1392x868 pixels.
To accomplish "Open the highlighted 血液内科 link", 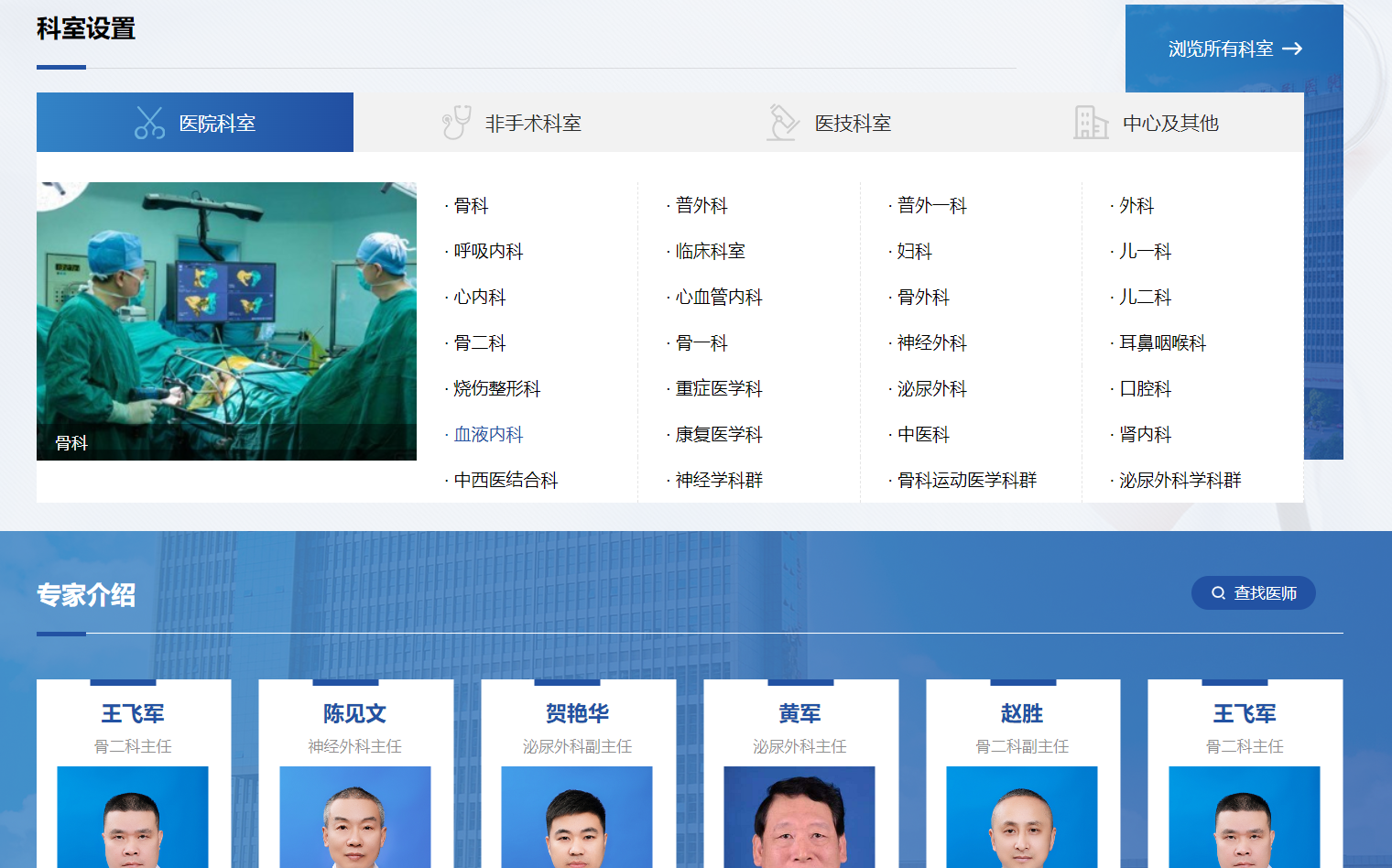I will pyautogui.click(x=488, y=435).
